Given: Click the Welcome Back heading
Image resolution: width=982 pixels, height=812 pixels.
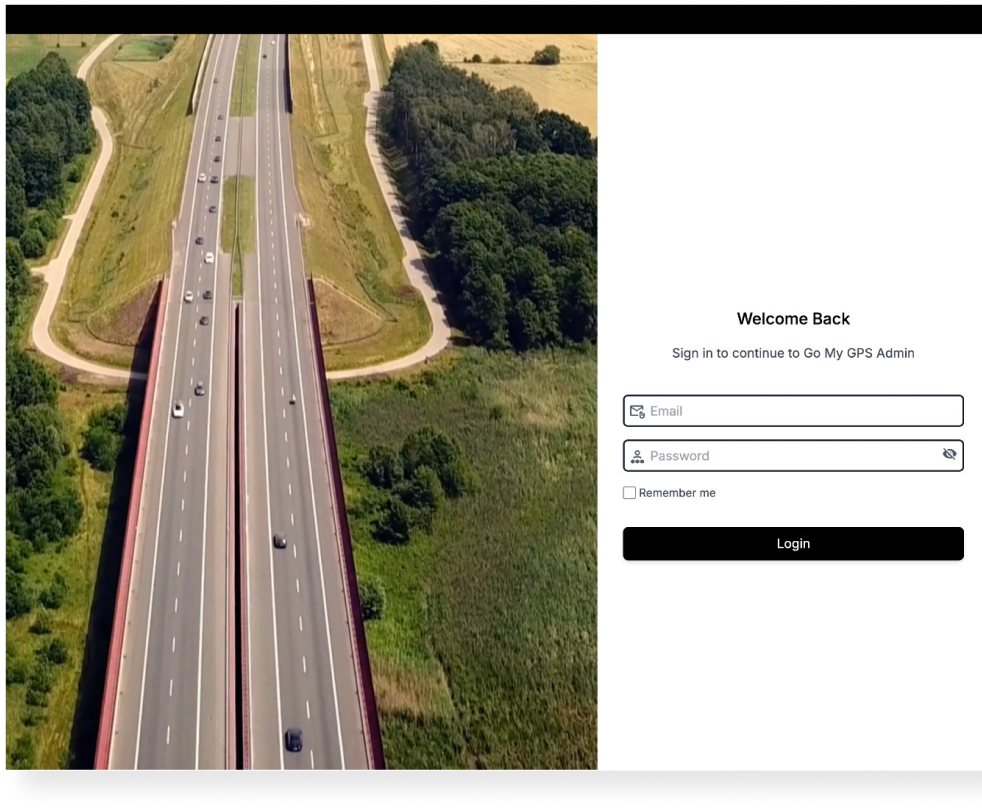Looking at the screenshot, I should (793, 318).
